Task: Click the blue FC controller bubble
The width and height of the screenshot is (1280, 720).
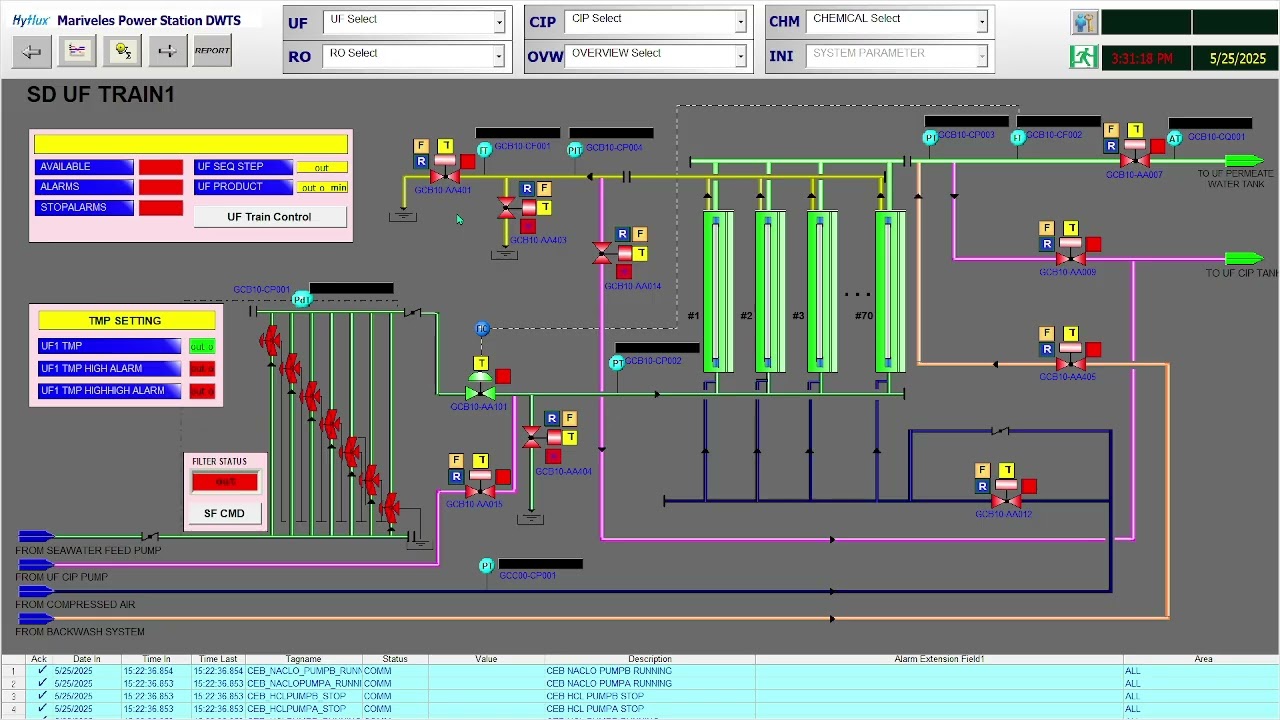Action: click(x=483, y=329)
